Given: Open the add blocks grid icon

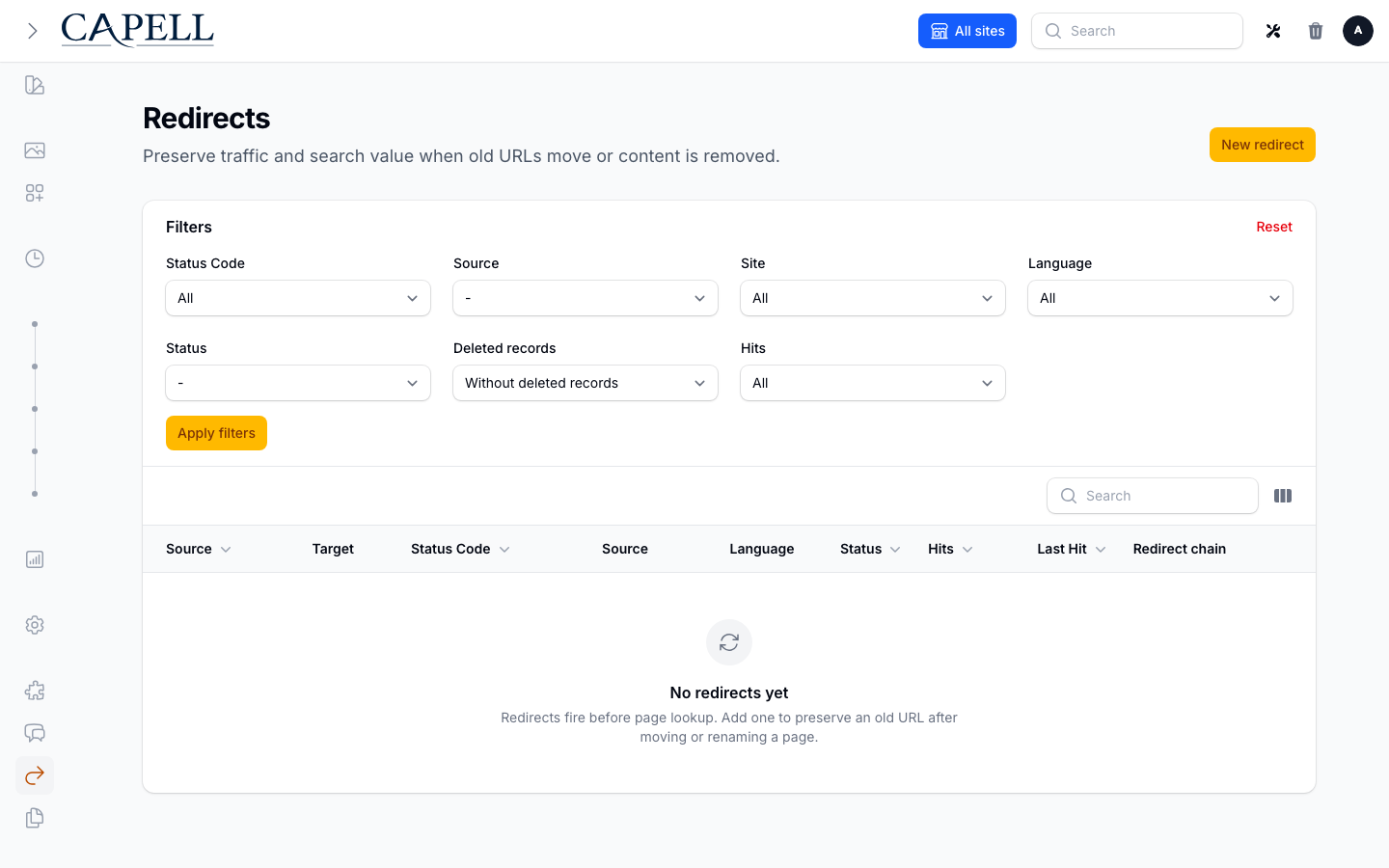Looking at the screenshot, I should point(35,193).
